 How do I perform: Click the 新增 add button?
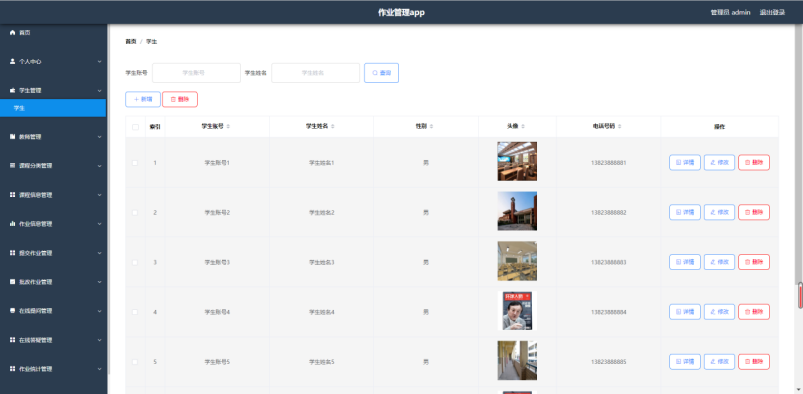point(143,99)
